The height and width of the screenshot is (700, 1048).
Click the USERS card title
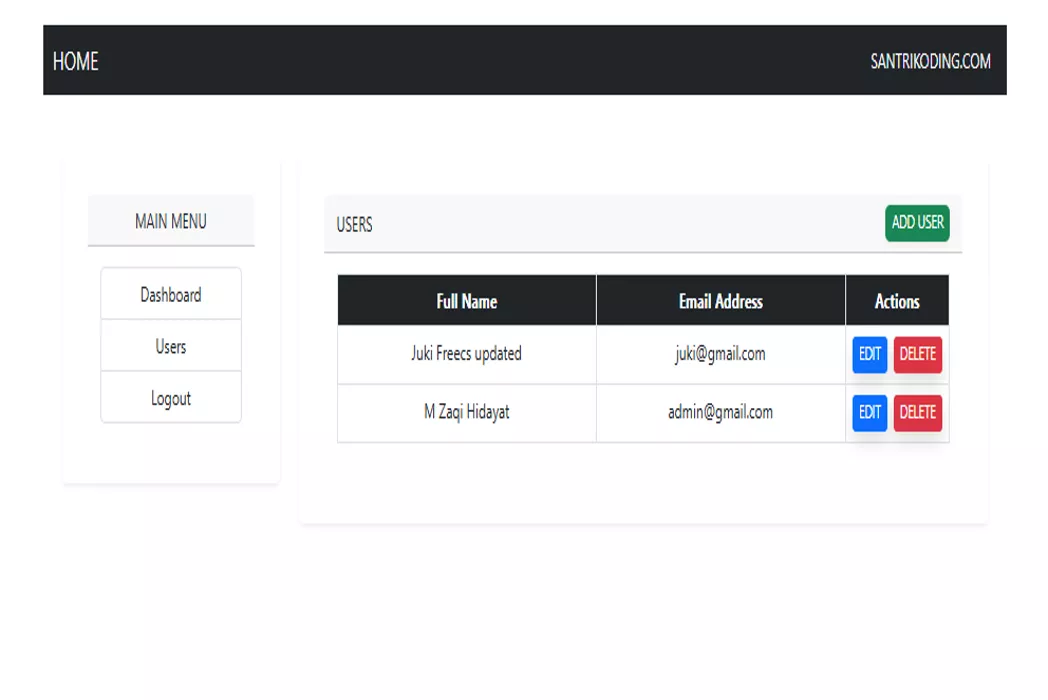[x=354, y=225]
